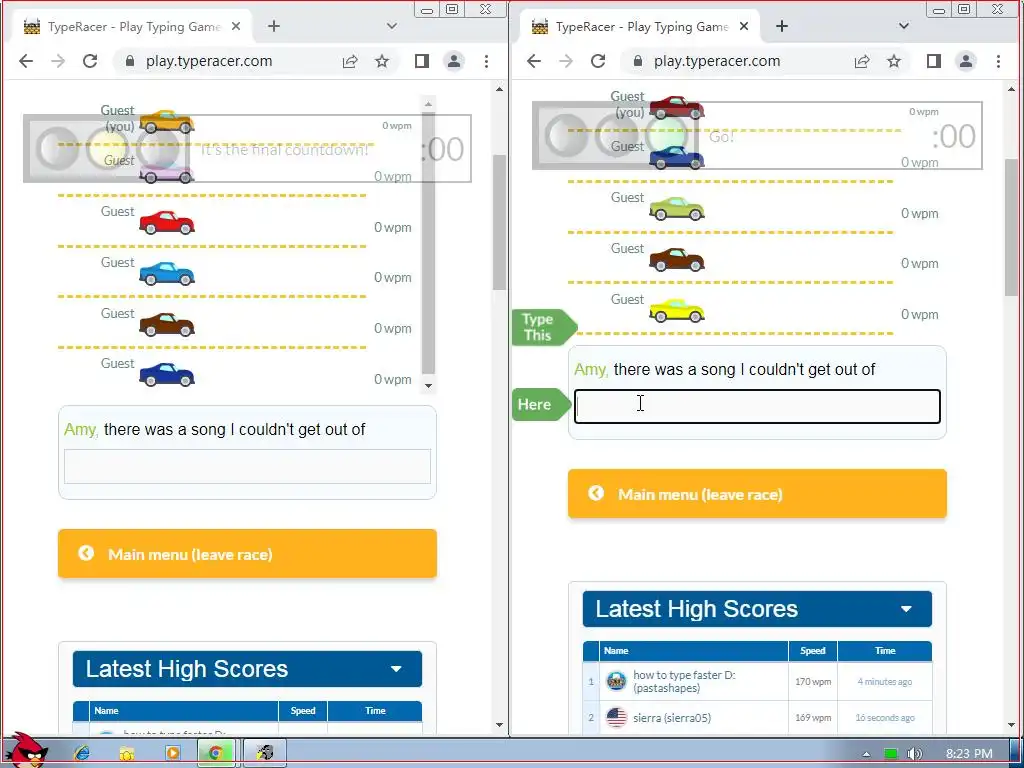Screen dimensions: 1024x768
Task: Close the TypeRacer tab in the right window
Action: (744, 27)
